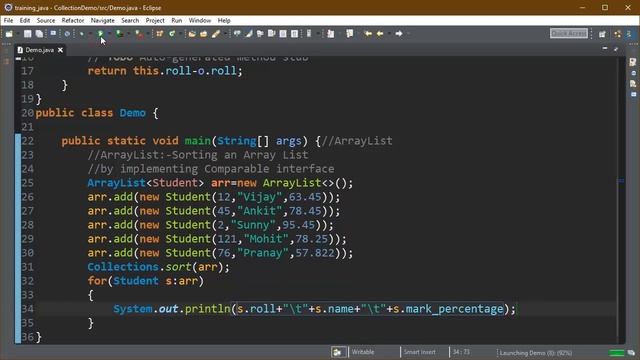This screenshot has height=360, width=640.
Task: Click the yellow Back navigation arrow
Action: pyautogui.click(x=380, y=33)
